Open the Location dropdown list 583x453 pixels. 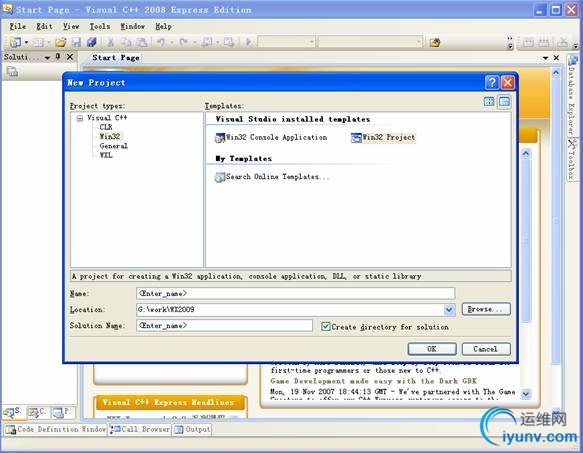pos(449,309)
